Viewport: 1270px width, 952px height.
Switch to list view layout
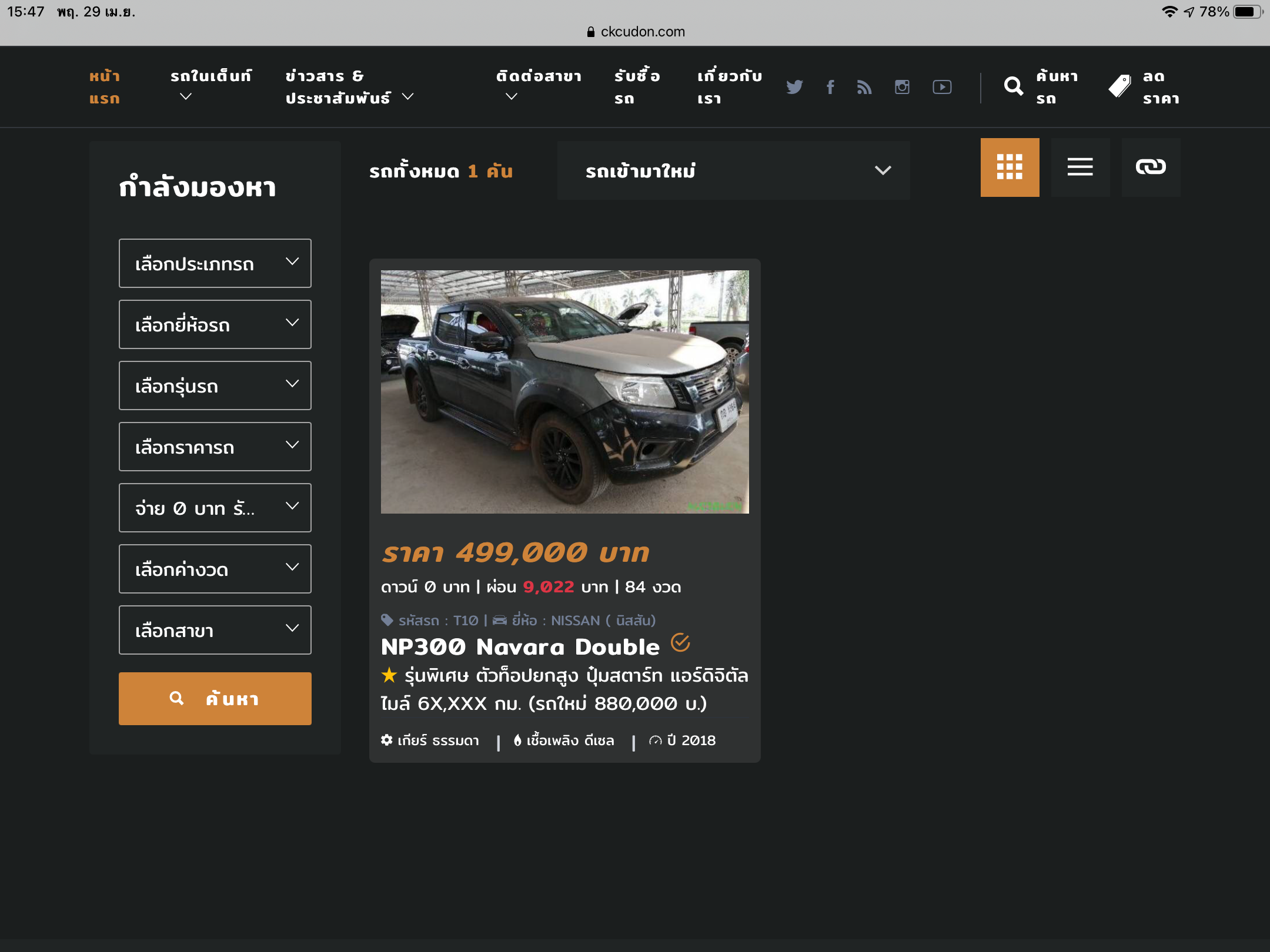(1080, 167)
